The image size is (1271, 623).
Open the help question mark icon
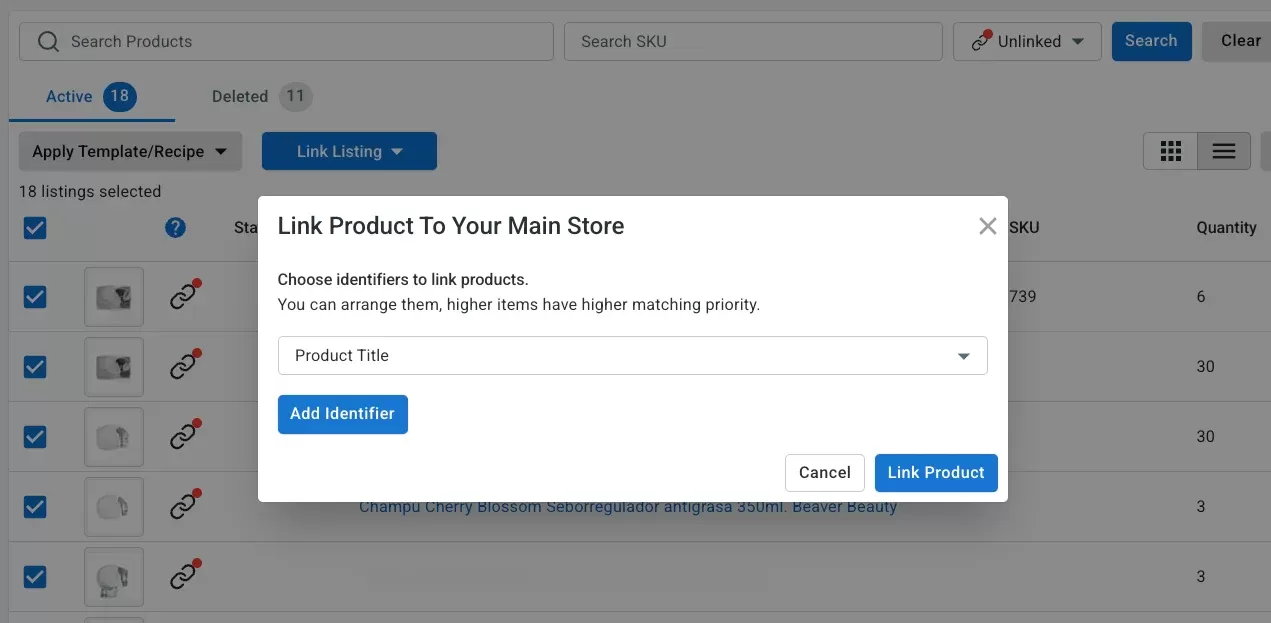point(175,227)
